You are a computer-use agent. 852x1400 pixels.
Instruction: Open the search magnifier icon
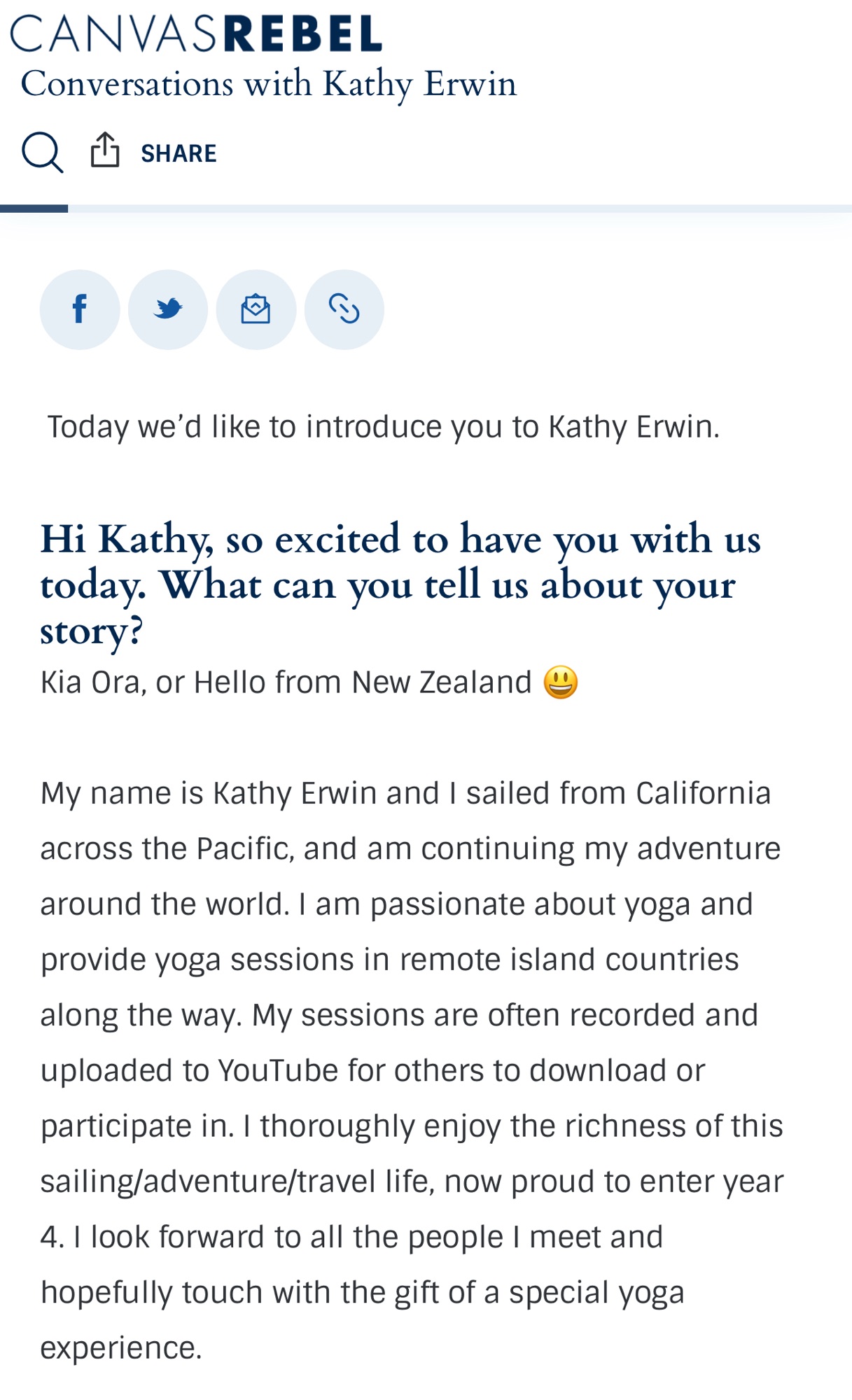[43, 152]
